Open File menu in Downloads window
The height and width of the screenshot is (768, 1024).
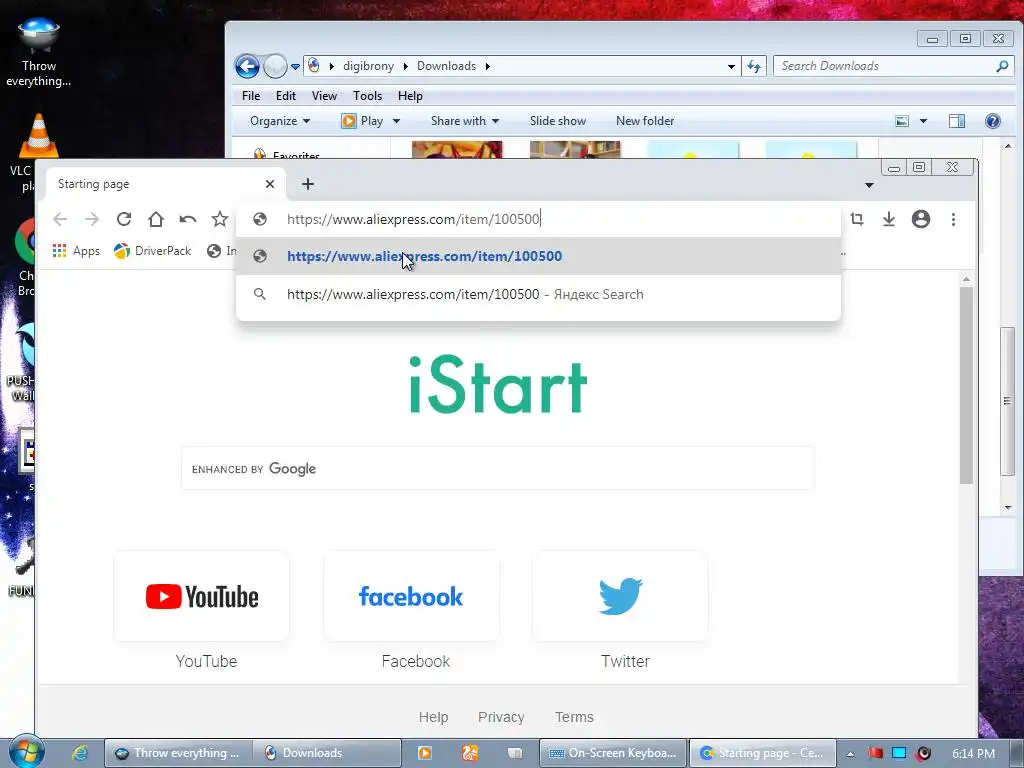pos(251,95)
